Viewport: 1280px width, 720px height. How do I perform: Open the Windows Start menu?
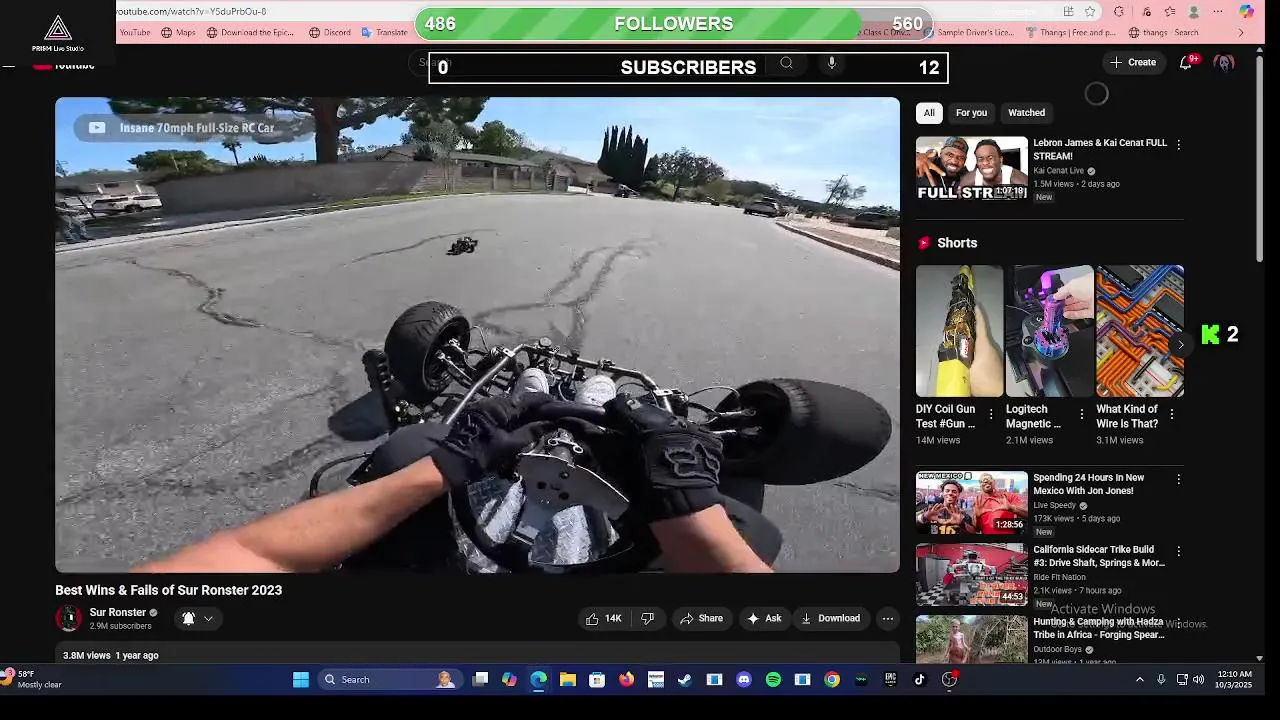coord(301,680)
